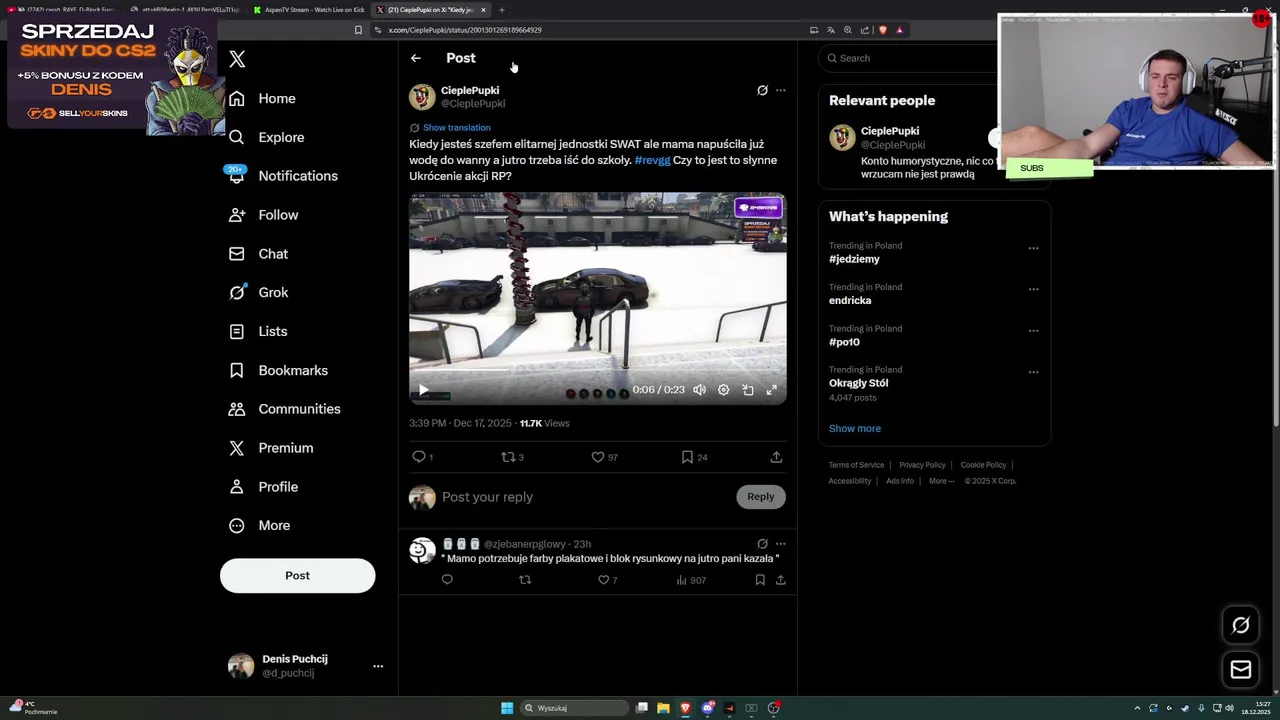Viewport: 1280px width, 720px height.
Task: Open the #revgg hashtag link
Action: pos(652,160)
